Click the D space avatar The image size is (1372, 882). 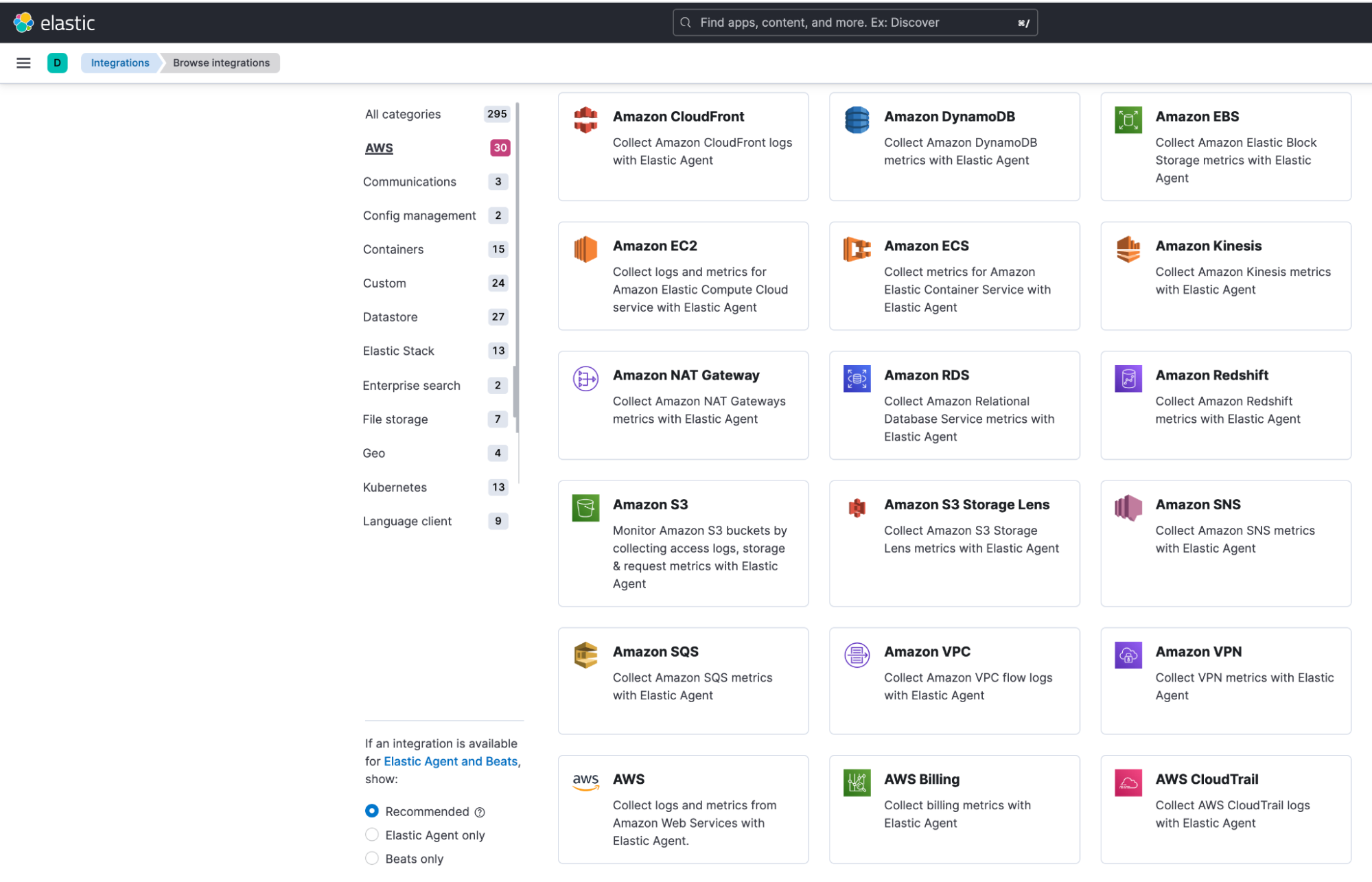click(57, 63)
